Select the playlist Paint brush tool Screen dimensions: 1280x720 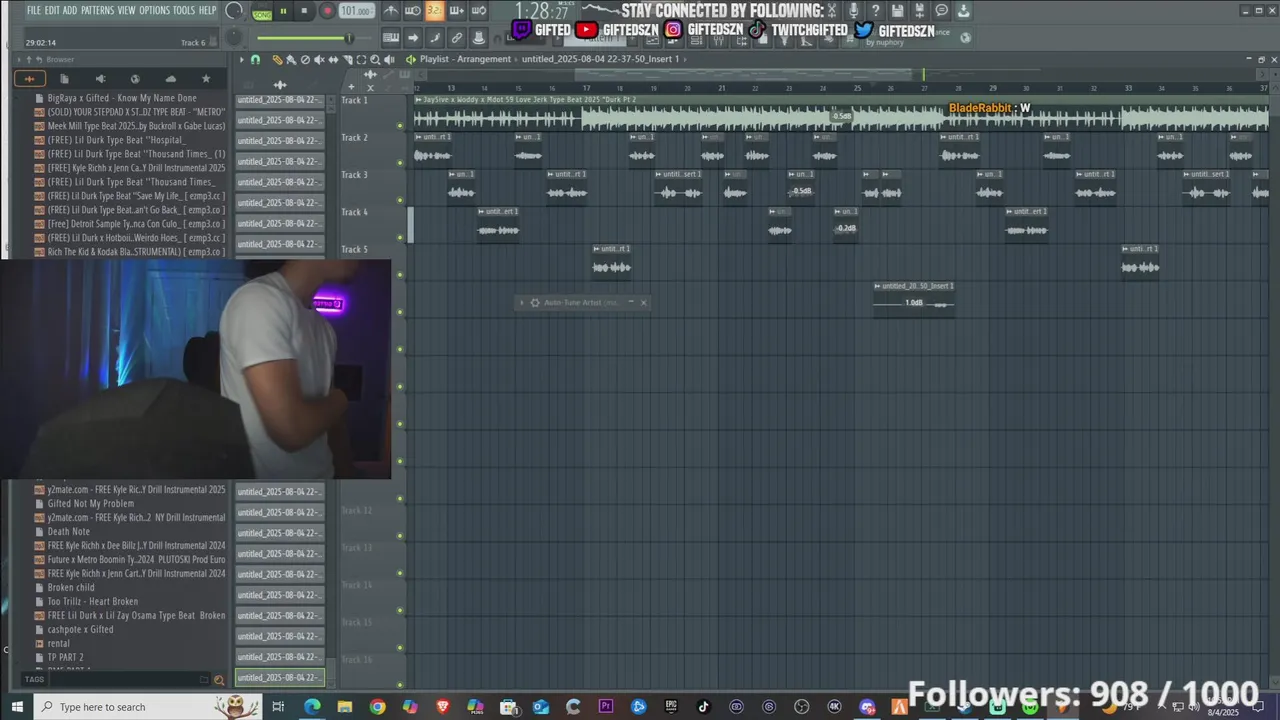291,59
